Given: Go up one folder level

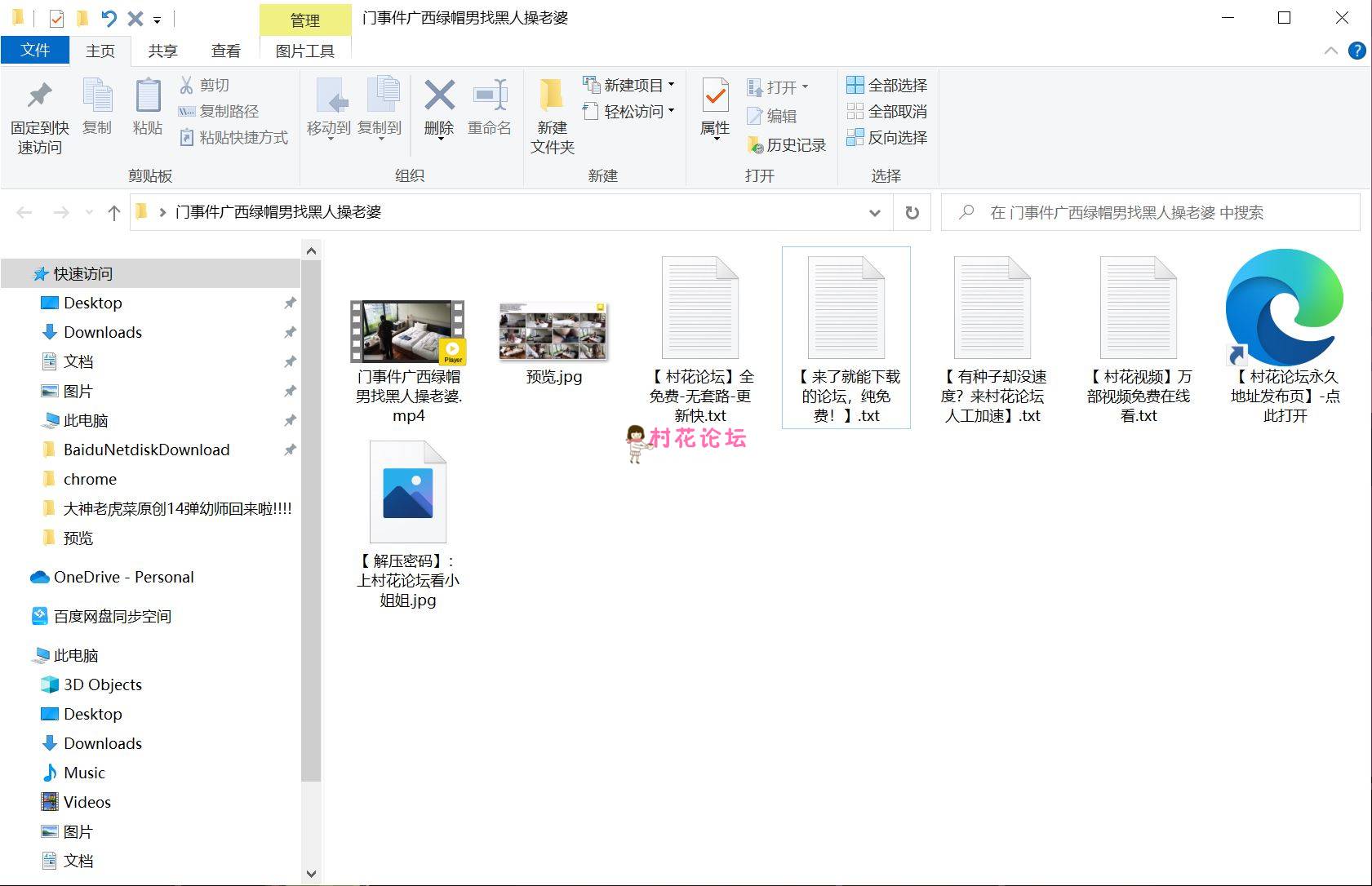Looking at the screenshot, I should 114,213.
